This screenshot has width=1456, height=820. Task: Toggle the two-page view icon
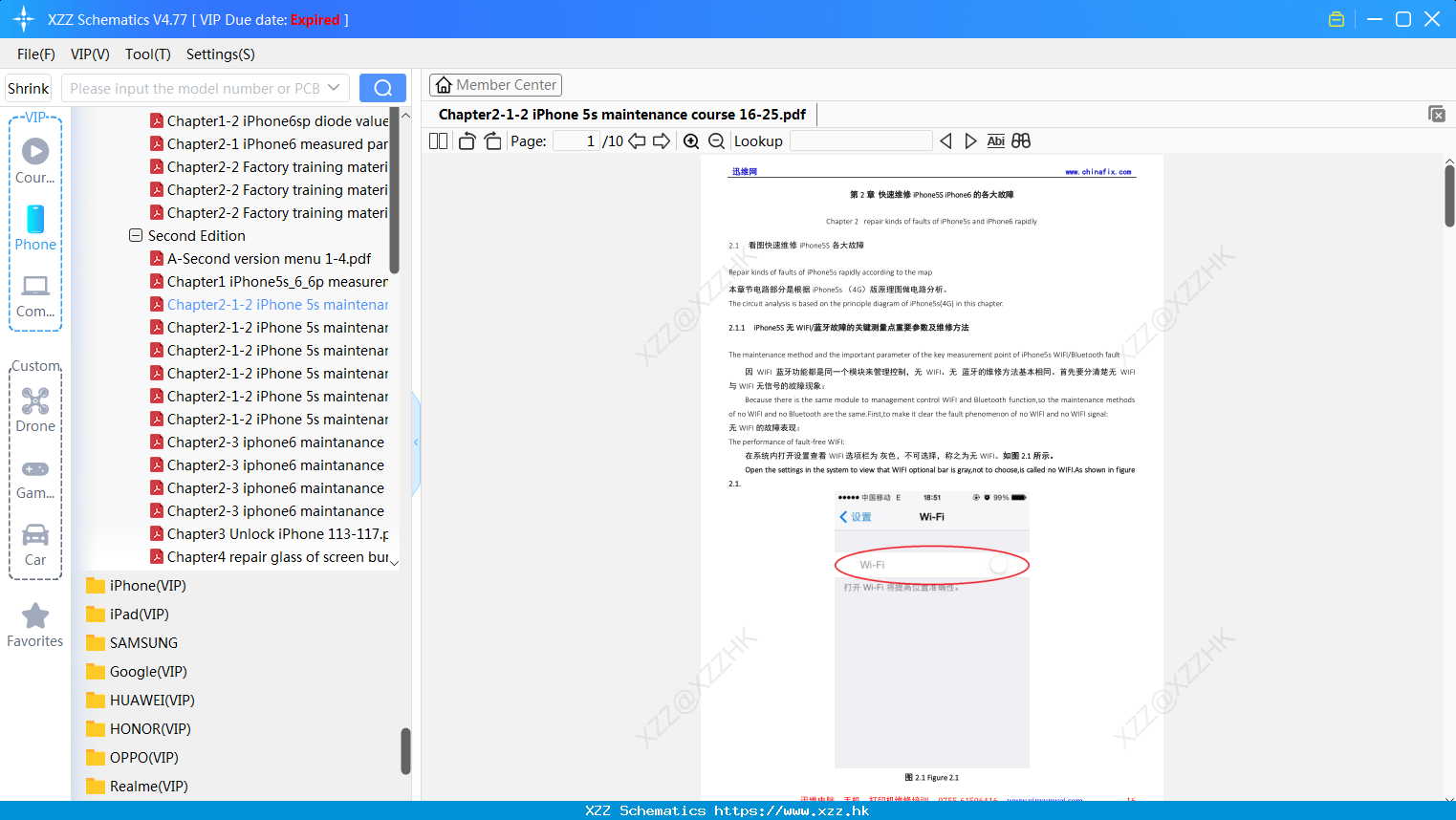[438, 140]
